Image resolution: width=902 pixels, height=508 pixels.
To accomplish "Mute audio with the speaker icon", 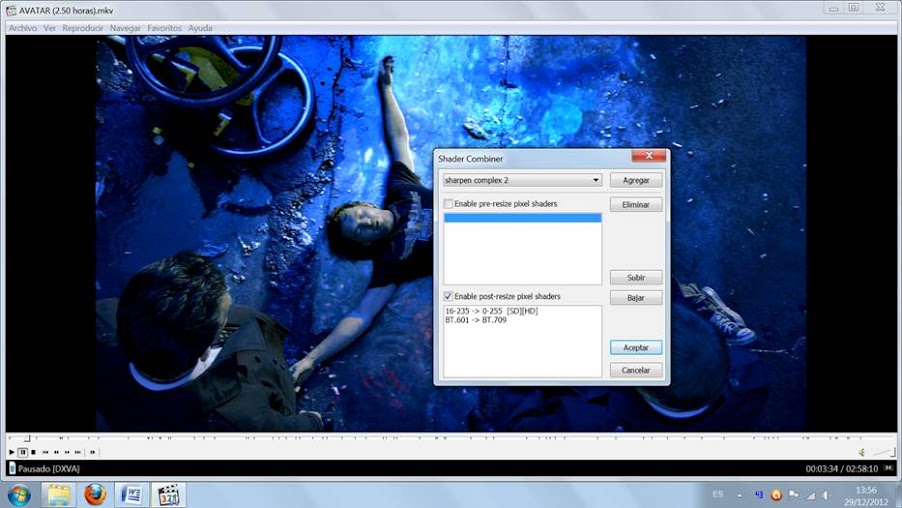I will [x=862, y=452].
